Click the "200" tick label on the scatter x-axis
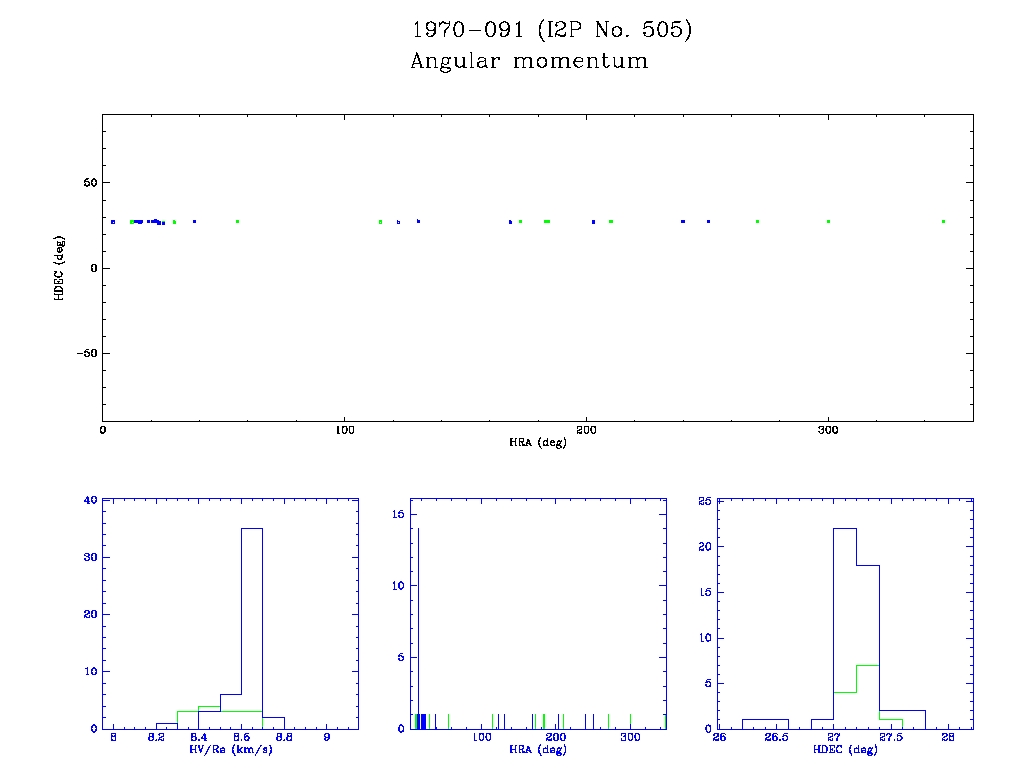This screenshot has width=1024, height=768. point(586,430)
